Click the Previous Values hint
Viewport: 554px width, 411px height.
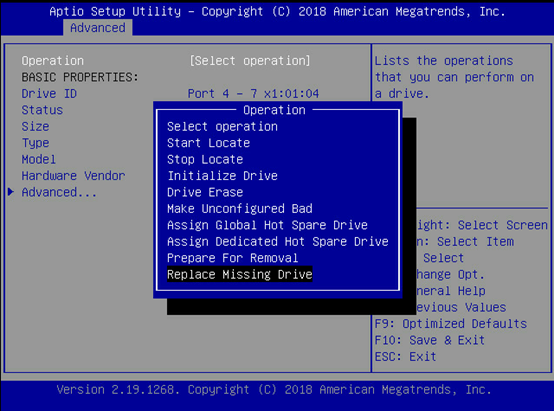[x=461, y=307]
